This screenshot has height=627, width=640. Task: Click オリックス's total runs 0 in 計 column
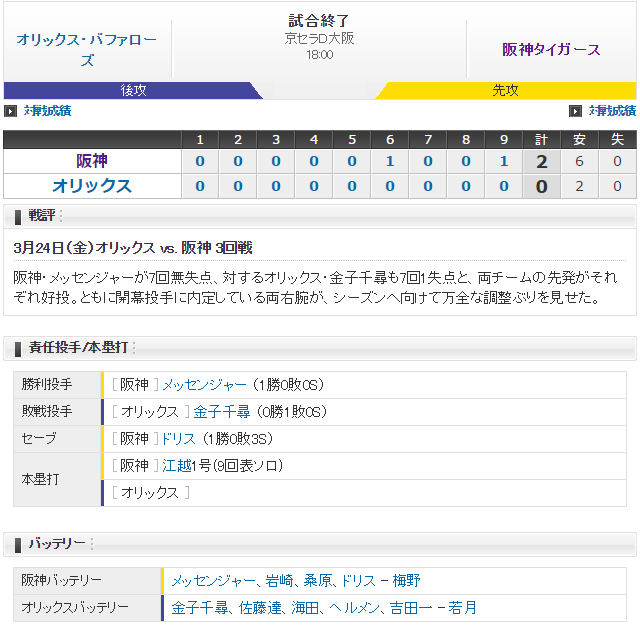click(542, 187)
